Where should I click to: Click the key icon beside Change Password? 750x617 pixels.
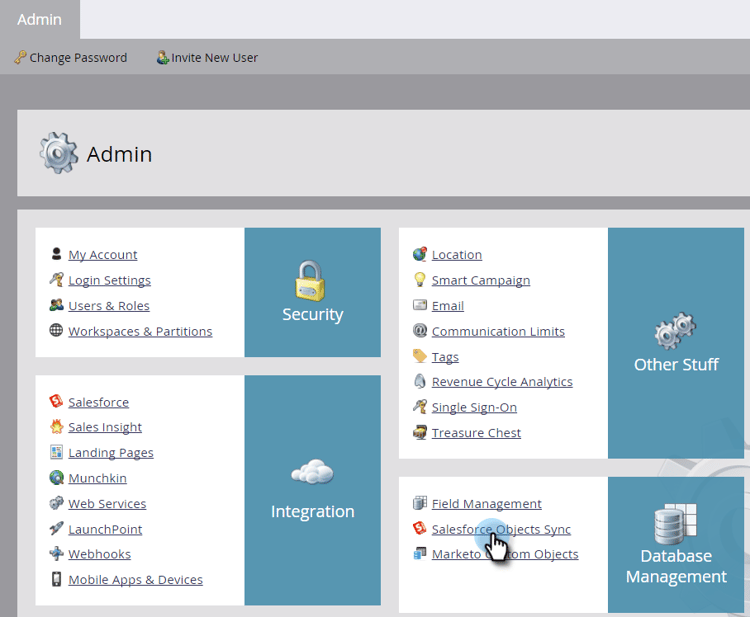[x=20, y=57]
